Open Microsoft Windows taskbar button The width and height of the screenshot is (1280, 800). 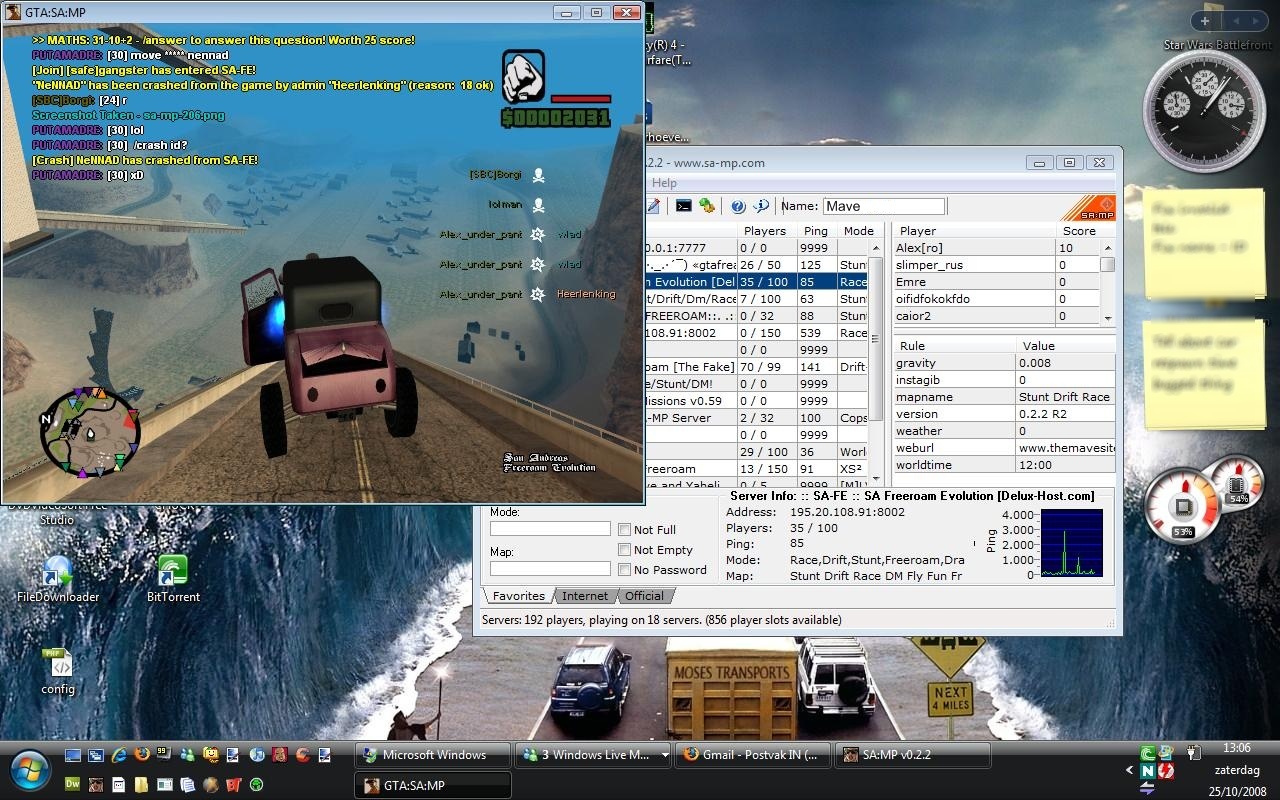coord(433,755)
